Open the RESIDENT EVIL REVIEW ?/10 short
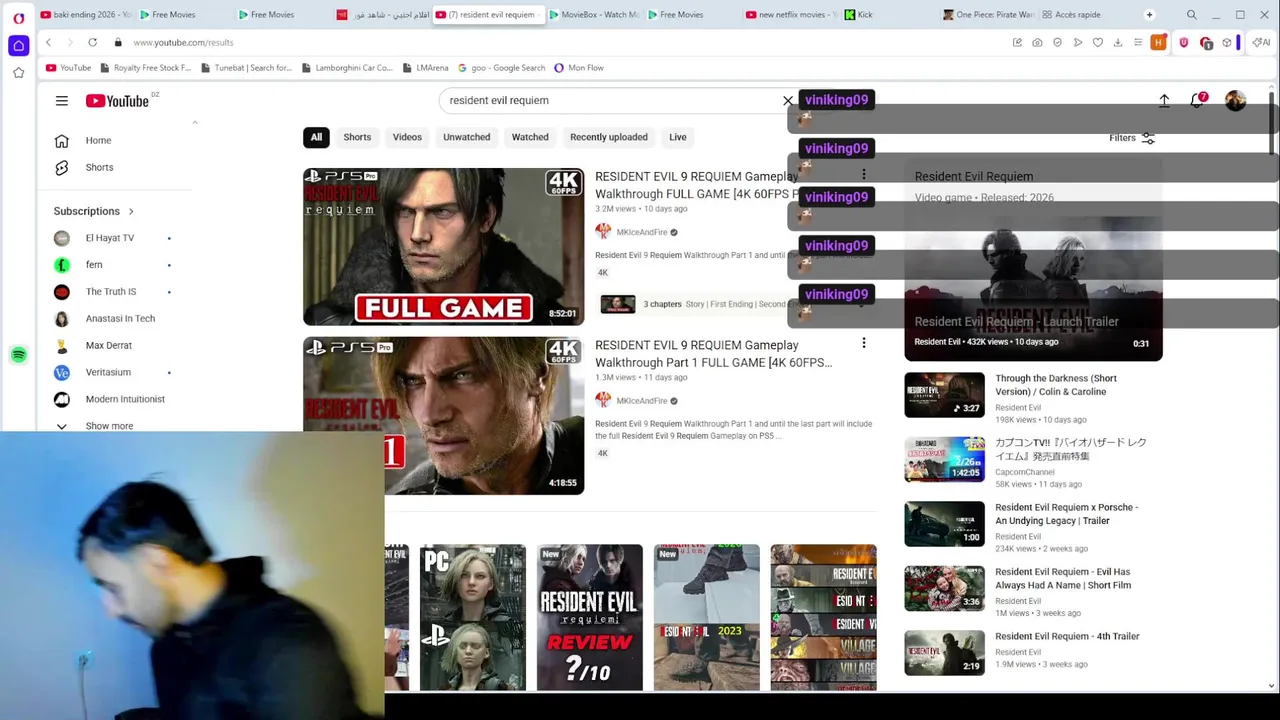This screenshot has width=1280, height=720. [590, 618]
